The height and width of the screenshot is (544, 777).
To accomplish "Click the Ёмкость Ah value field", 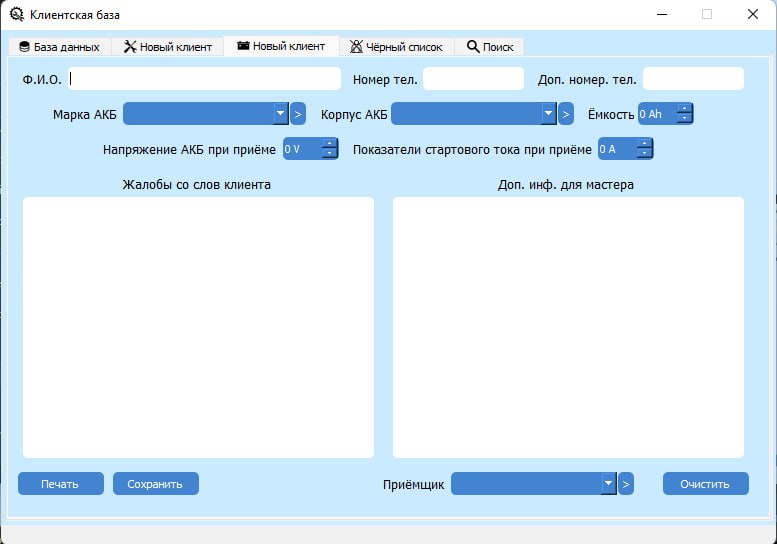I will tap(657, 114).
